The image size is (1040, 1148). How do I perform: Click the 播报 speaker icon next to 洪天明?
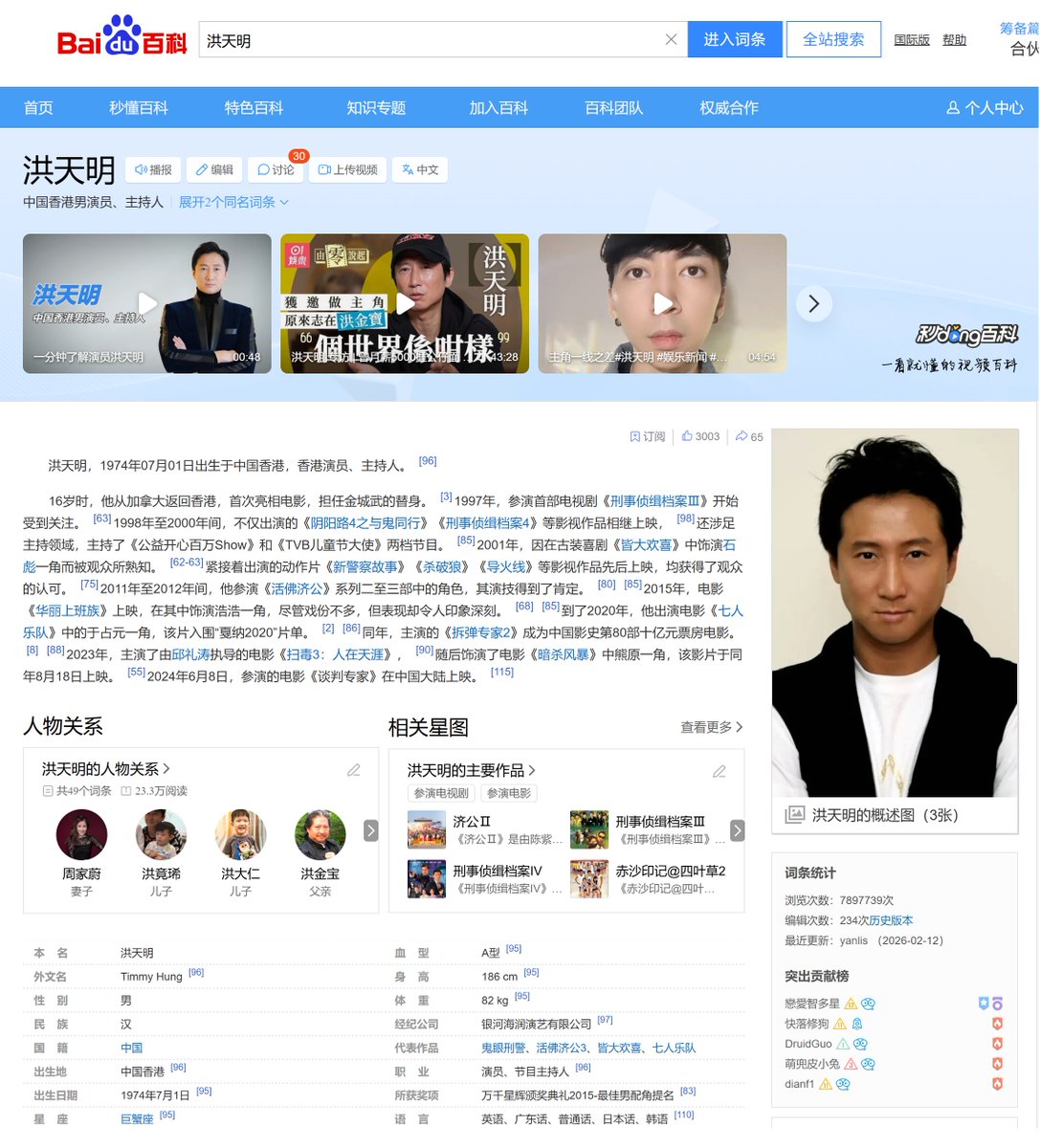pos(143,169)
